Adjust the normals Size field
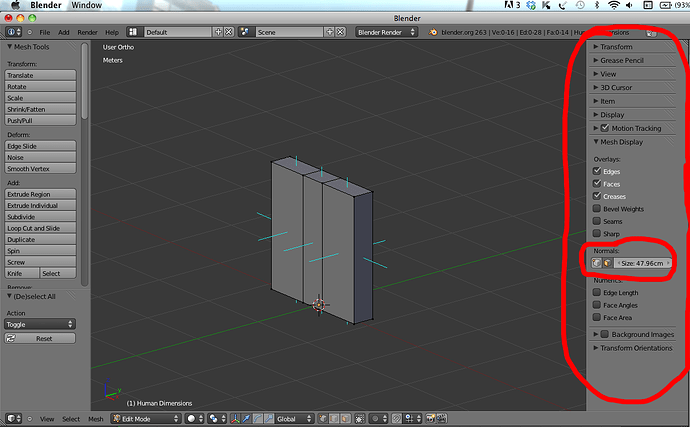 pyautogui.click(x=643, y=263)
